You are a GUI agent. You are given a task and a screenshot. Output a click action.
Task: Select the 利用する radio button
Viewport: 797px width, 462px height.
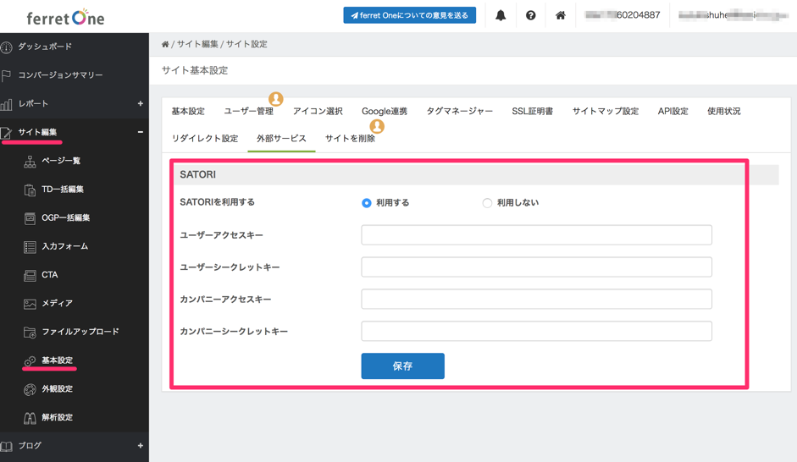click(x=366, y=203)
